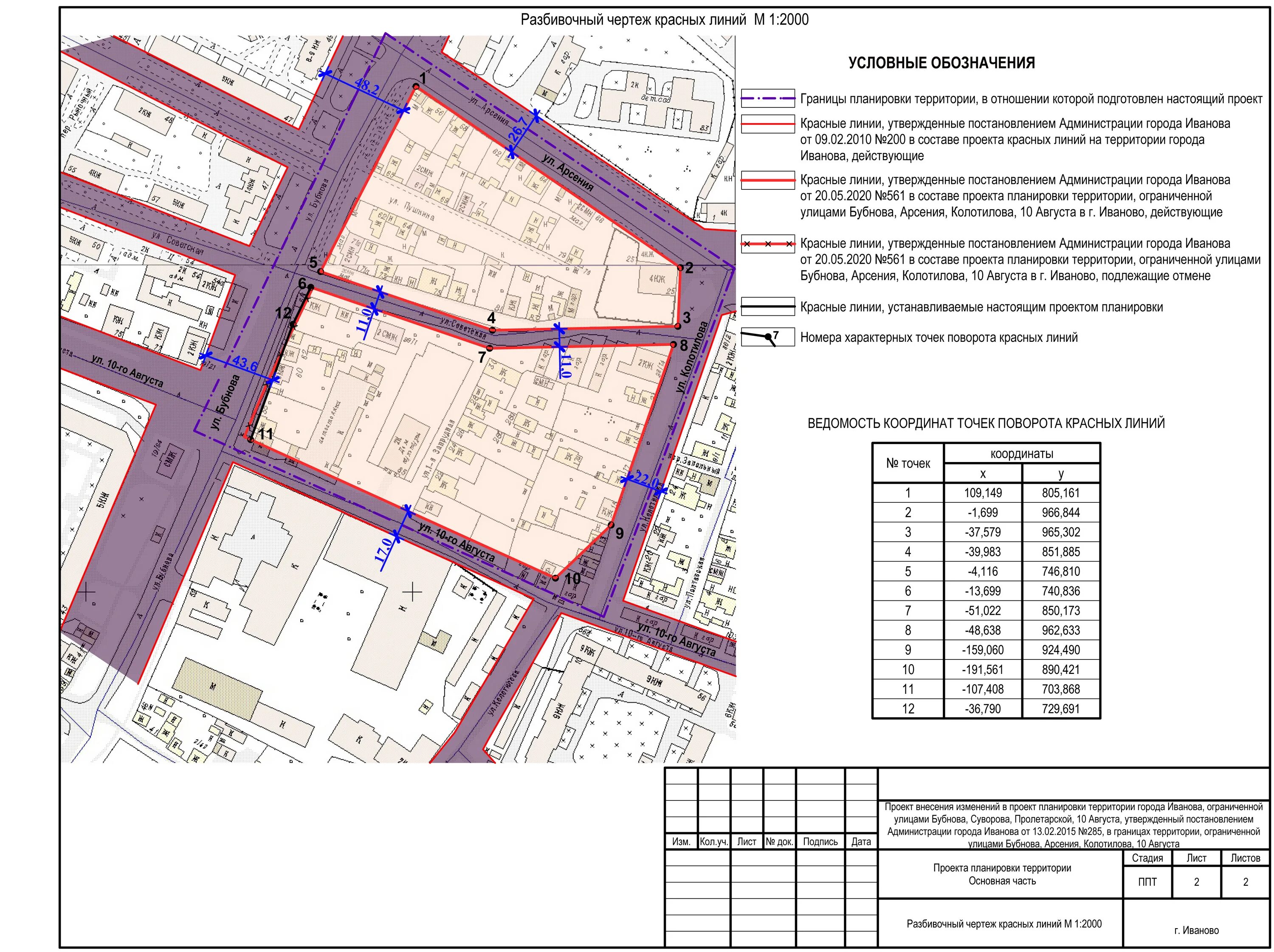This screenshot has width=1274, height=952.
Task: Click the y value 729,691
Action: 1061,708
